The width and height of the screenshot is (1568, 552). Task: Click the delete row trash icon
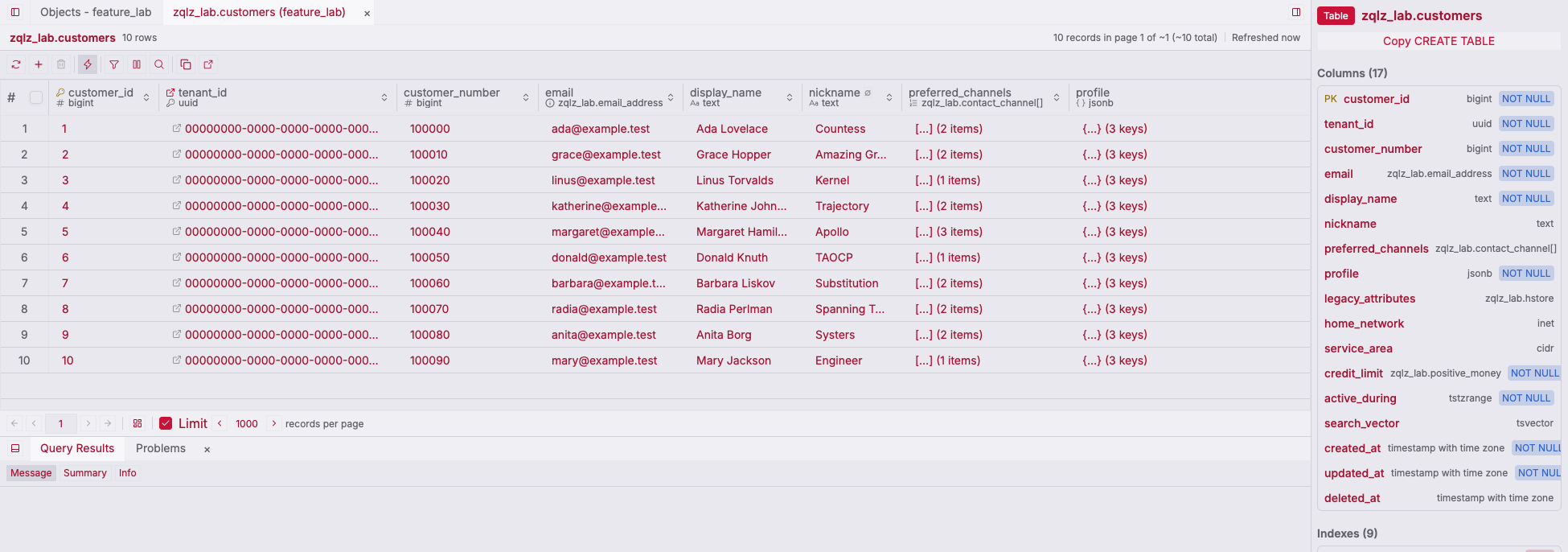coord(61,64)
